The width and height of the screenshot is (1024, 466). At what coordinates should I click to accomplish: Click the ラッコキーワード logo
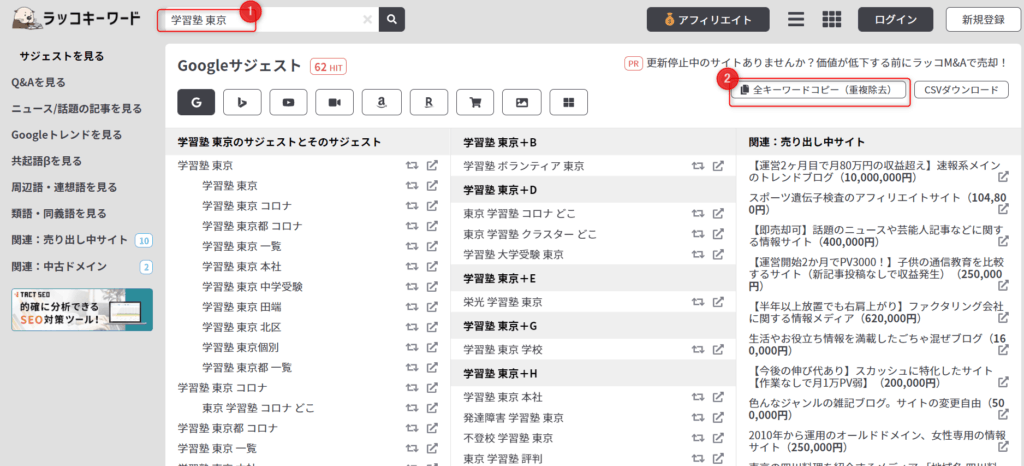76,19
